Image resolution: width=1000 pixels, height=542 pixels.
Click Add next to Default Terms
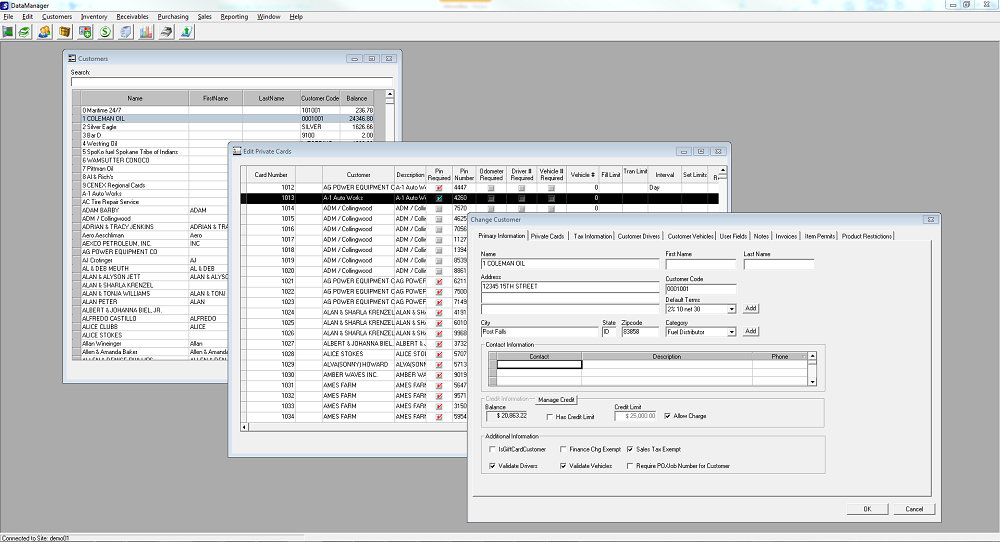coord(751,309)
